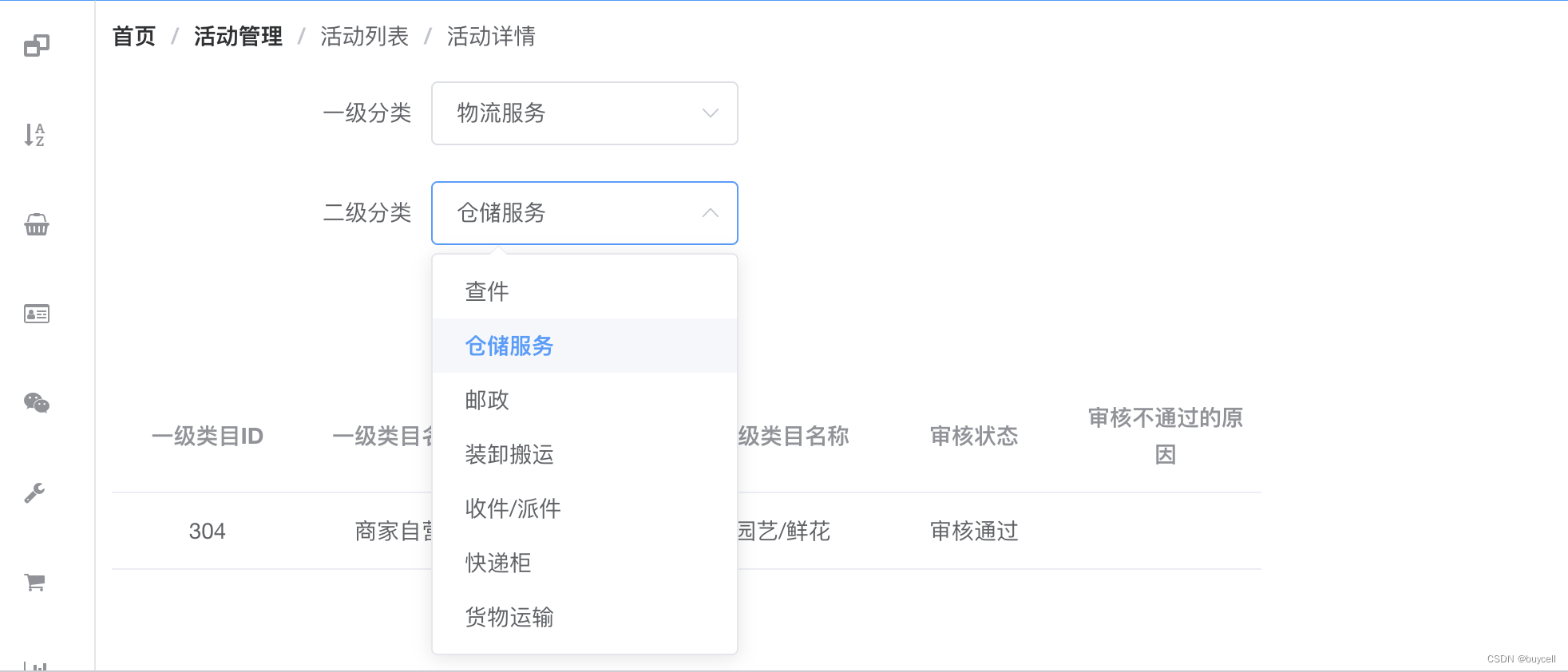Navigate to 活动列表 breadcrumb
The height and width of the screenshot is (672, 1568).
364,37
